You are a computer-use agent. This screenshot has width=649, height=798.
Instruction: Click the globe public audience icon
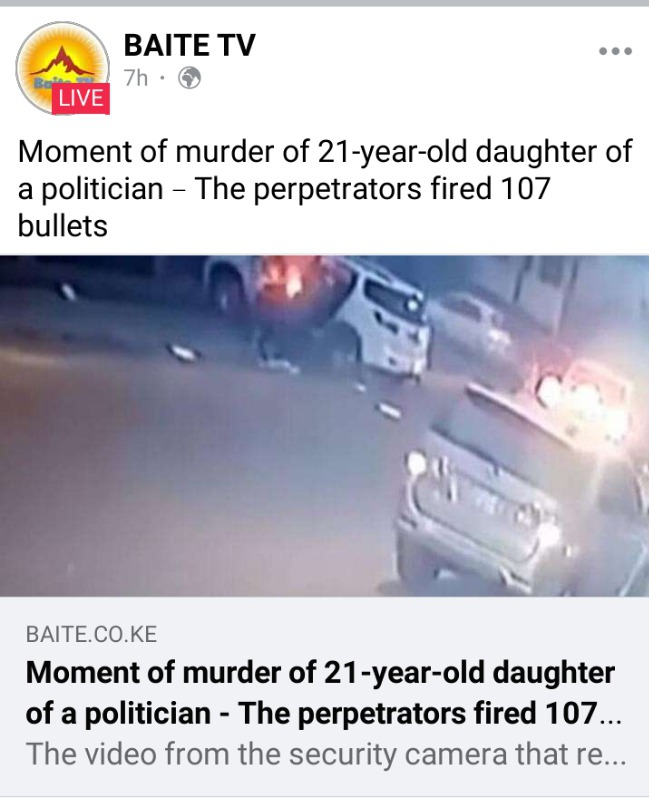(189, 78)
